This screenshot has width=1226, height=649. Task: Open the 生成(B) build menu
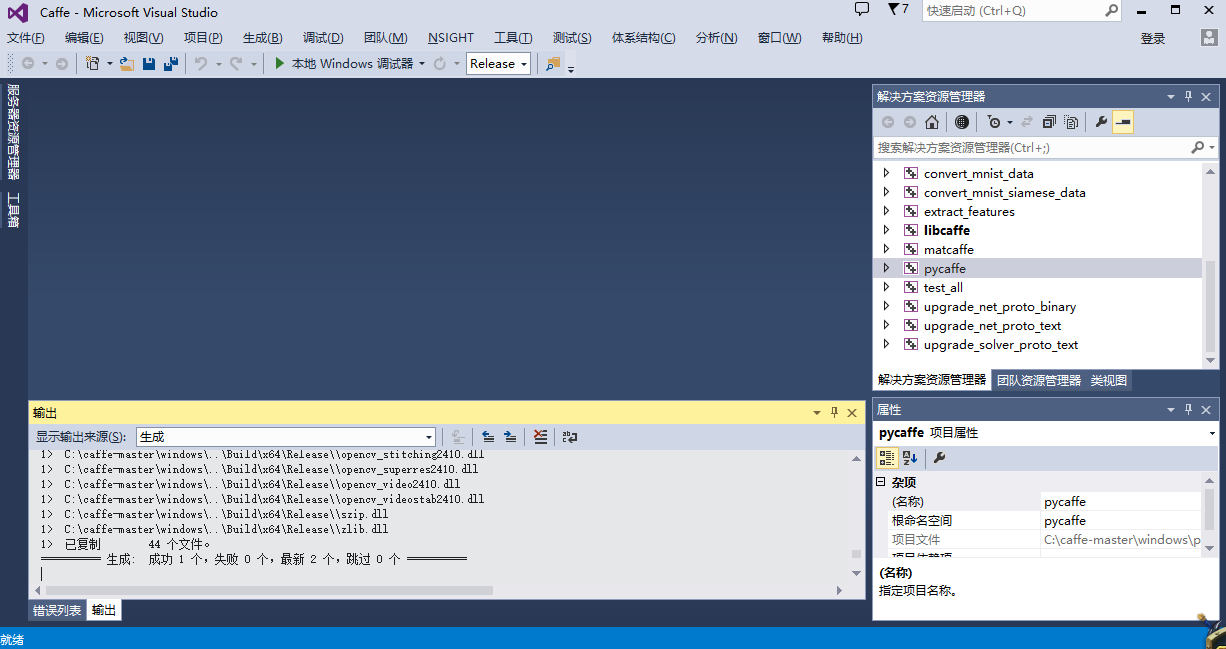pos(262,38)
